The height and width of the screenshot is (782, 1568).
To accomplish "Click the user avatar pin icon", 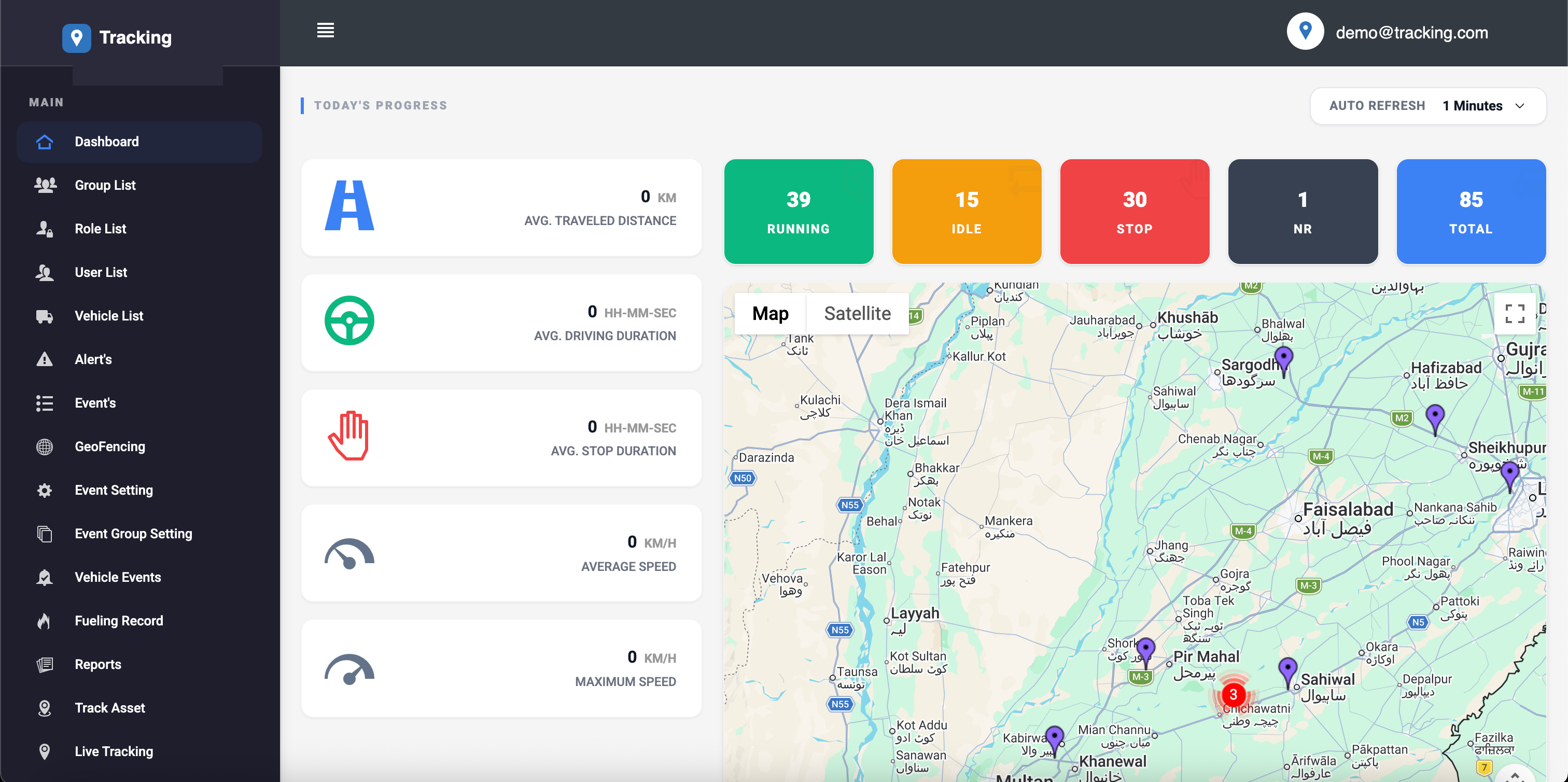I will click(x=1305, y=32).
